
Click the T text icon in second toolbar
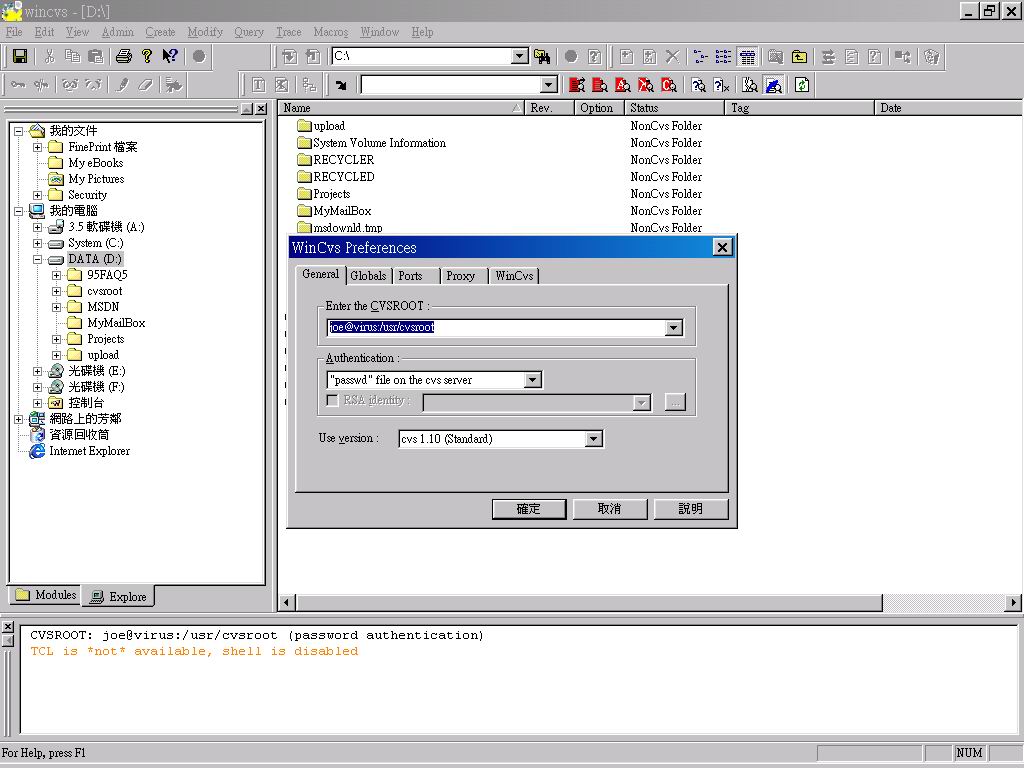coord(259,85)
